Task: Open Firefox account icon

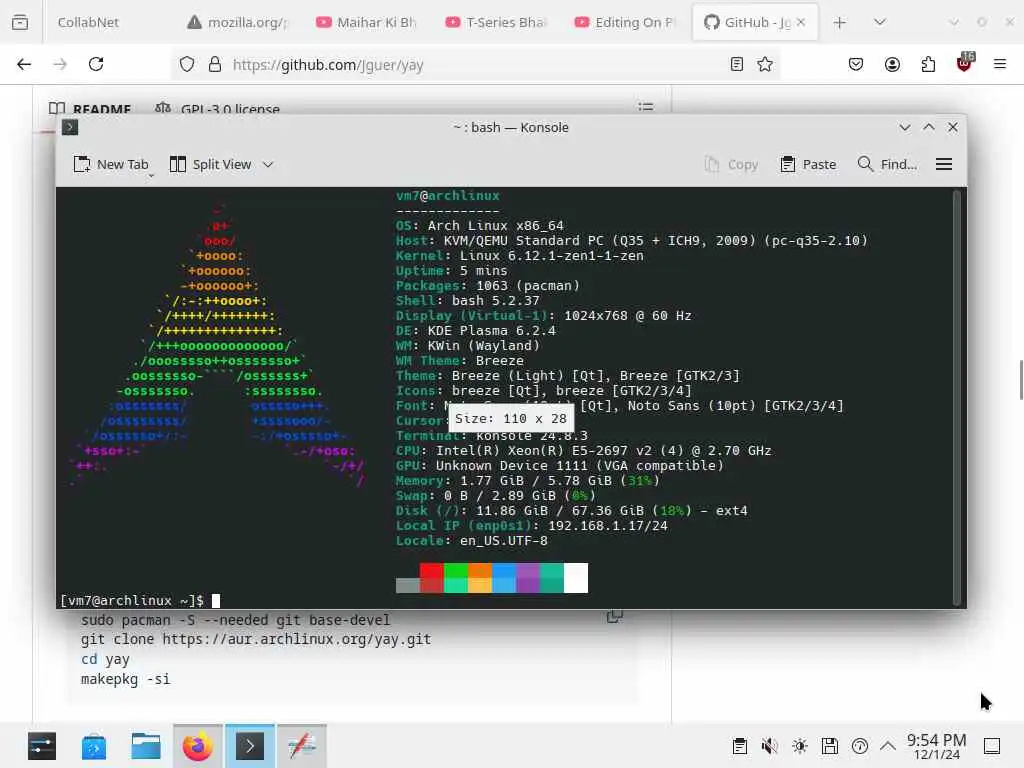Action: 892,64
